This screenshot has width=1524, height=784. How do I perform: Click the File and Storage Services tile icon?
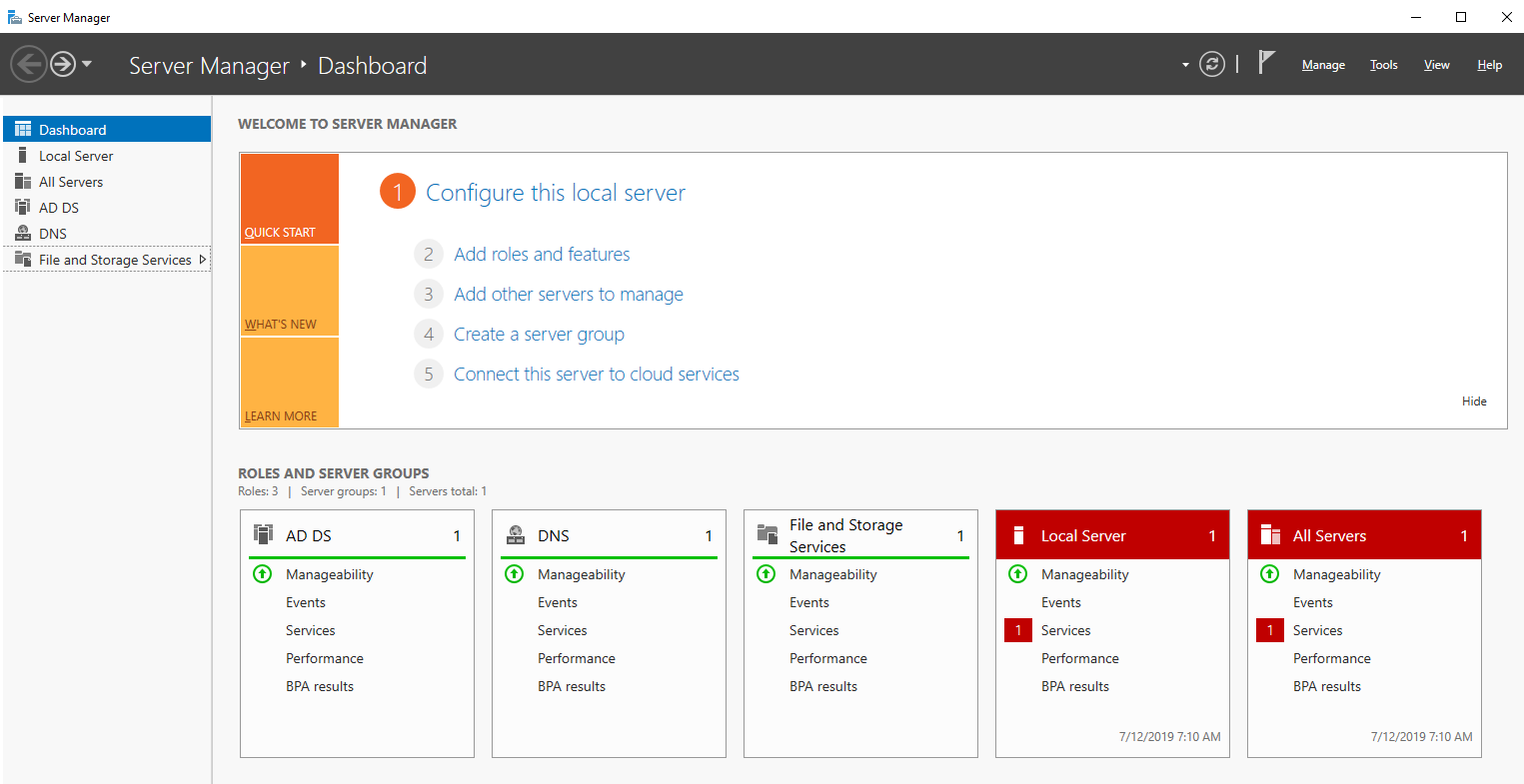pyautogui.click(x=767, y=533)
